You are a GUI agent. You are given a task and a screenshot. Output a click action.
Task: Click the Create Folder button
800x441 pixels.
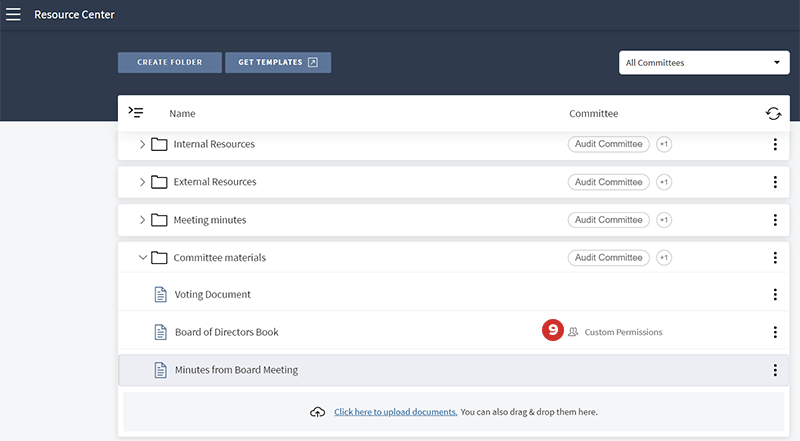[x=169, y=63]
